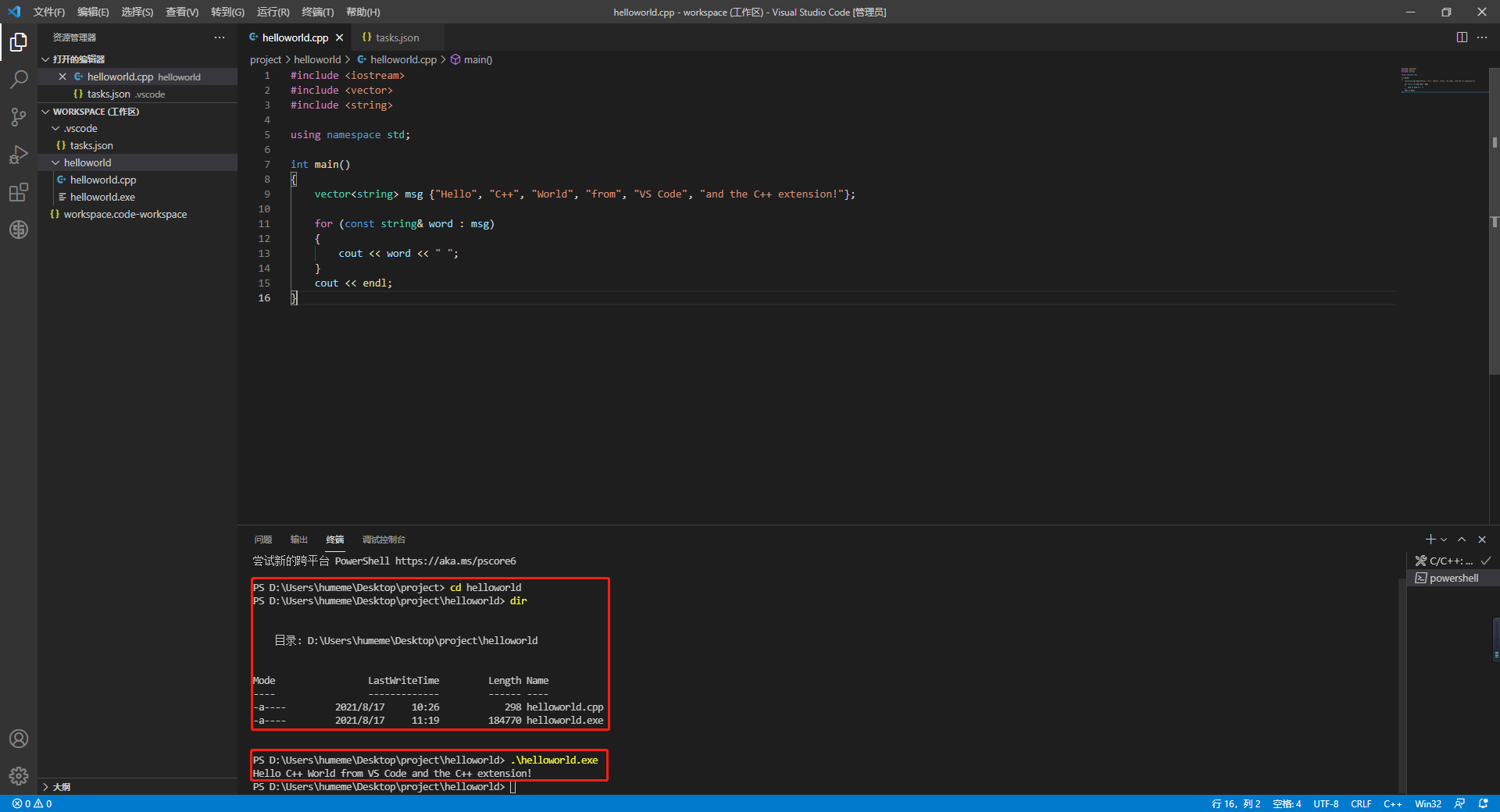Image resolution: width=1500 pixels, height=812 pixels.
Task: Open the 编辑(E) menu
Action: (93, 12)
